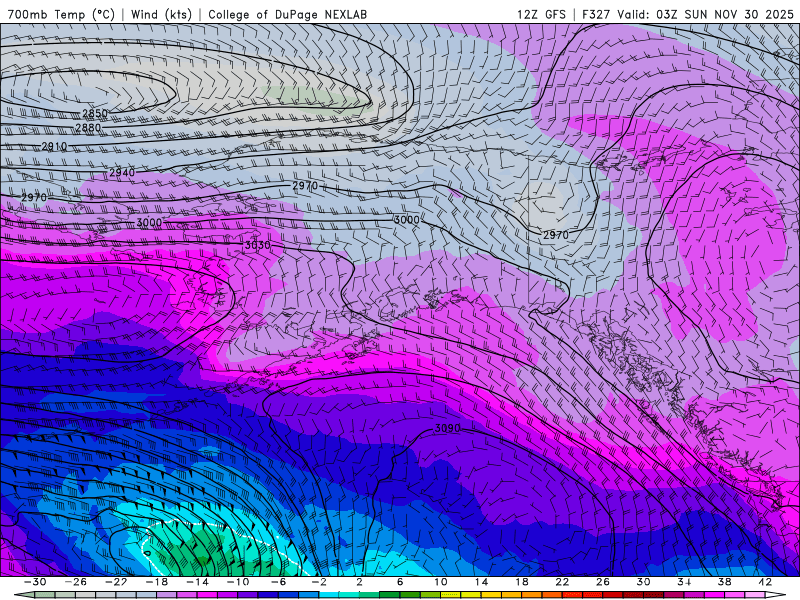Click the -14 color scale label
Viewport: 800px width, 600px height.
click(x=196, y=582)
